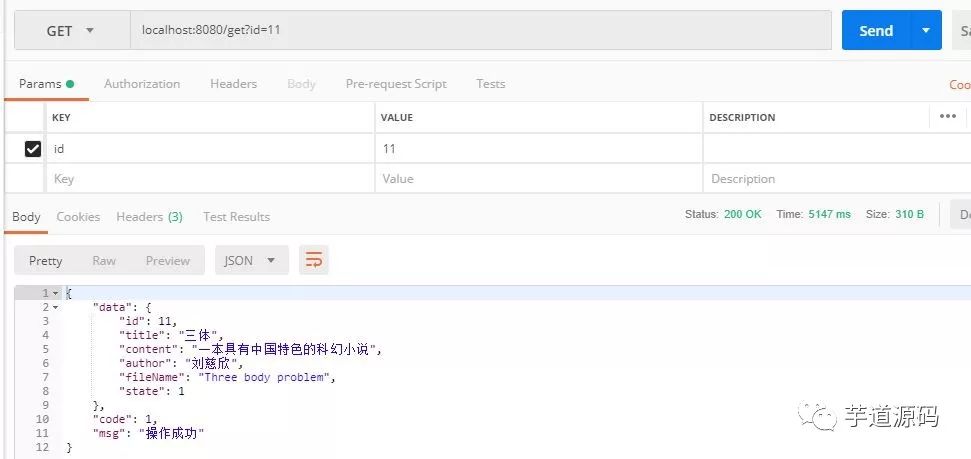
Task: Click the "title": "三体" line
Action: (x=171, y=335)
